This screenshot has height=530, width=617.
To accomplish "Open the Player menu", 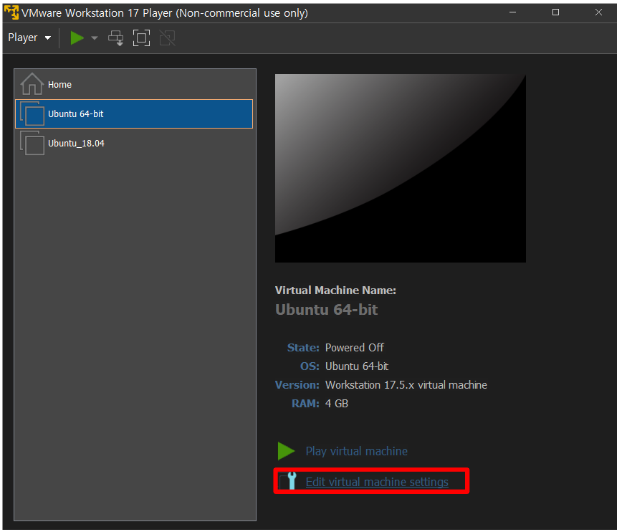I will coord(29,38).
